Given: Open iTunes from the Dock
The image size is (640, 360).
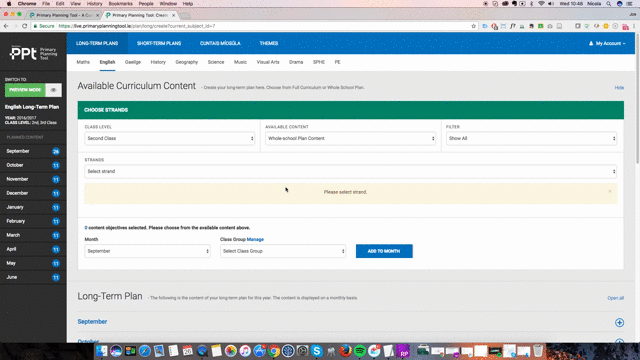Looking at the screenshot, I should tap(245, 351).
